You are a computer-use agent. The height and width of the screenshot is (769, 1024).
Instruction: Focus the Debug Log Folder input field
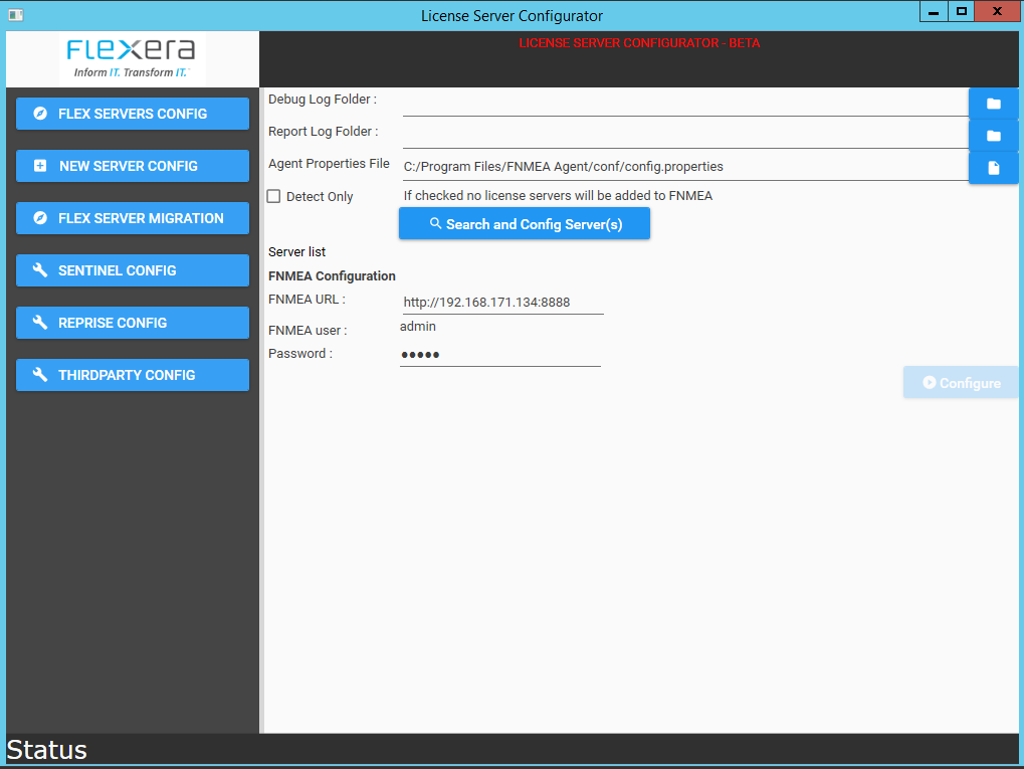click(686, 103)
